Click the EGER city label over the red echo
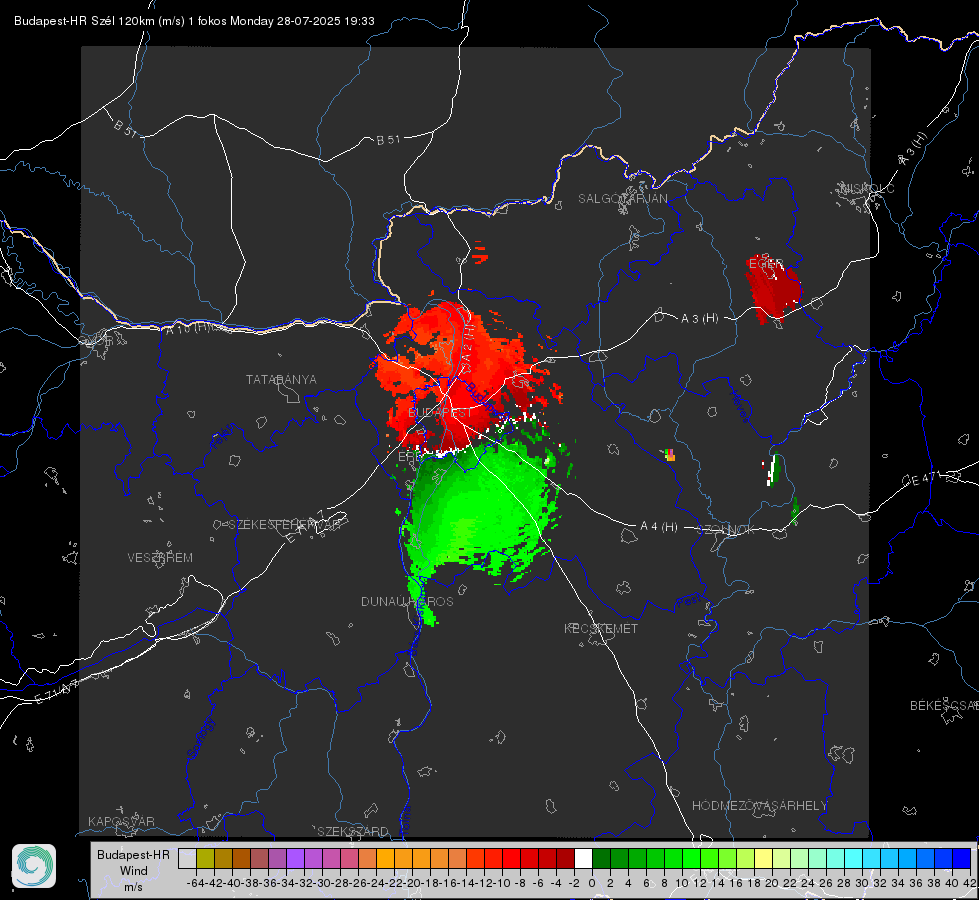 point(766,264)
